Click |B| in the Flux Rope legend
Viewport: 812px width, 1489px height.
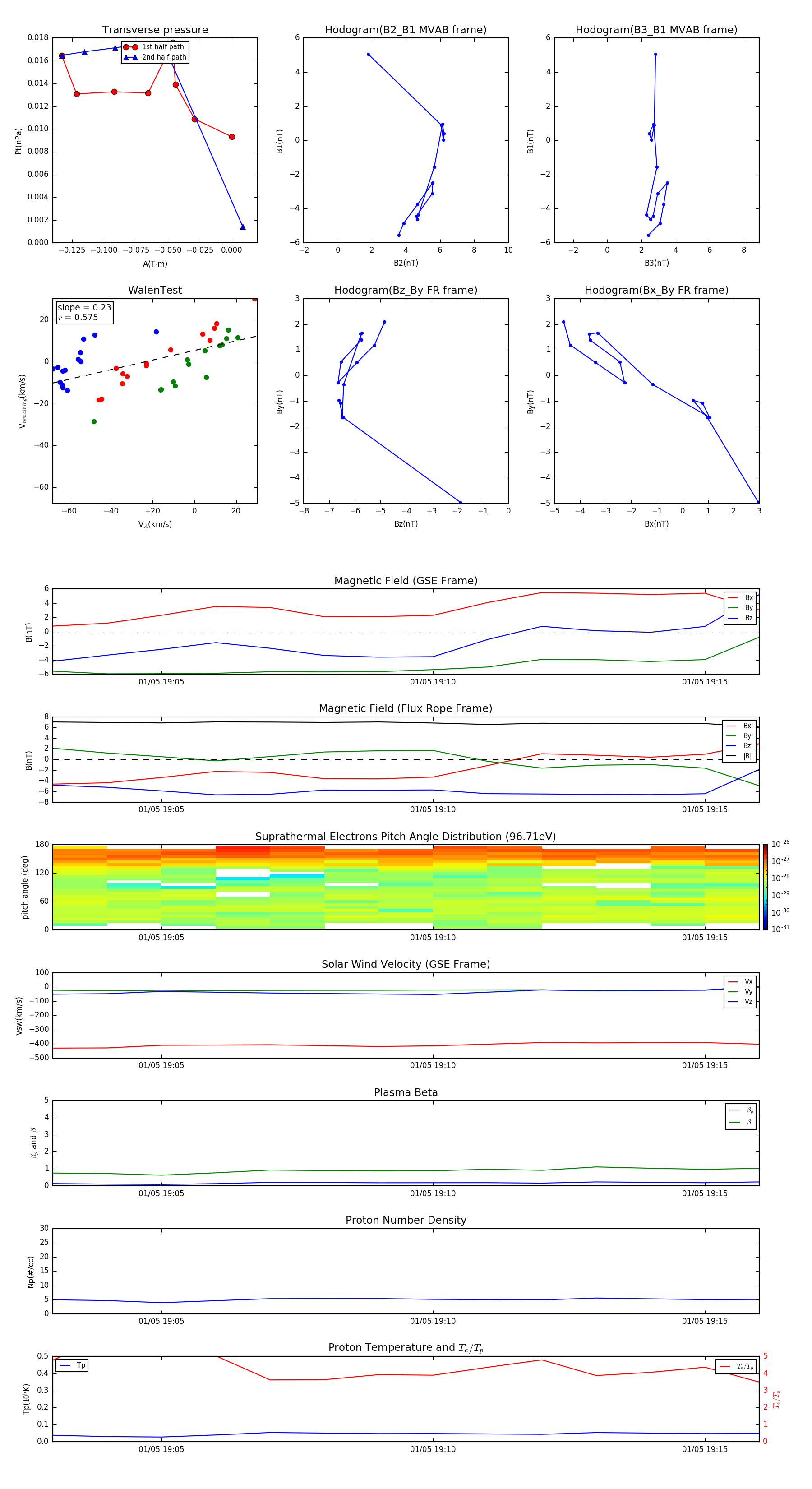click(x=740, y=756)
